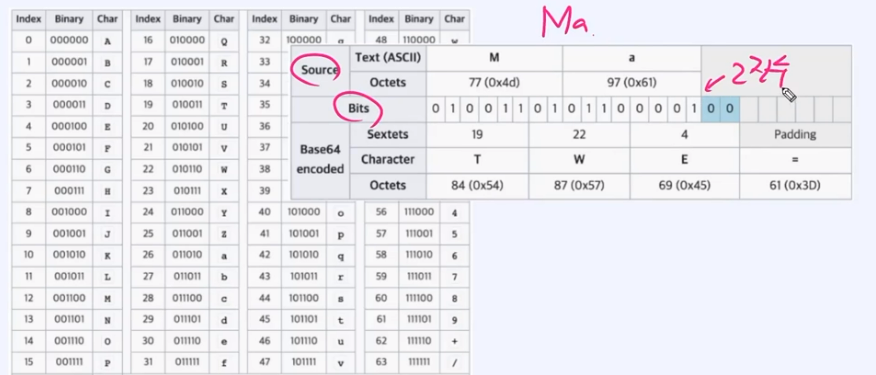876x375 pixels.
Task: Select binary value '000001'
Action: click(69, 62)
